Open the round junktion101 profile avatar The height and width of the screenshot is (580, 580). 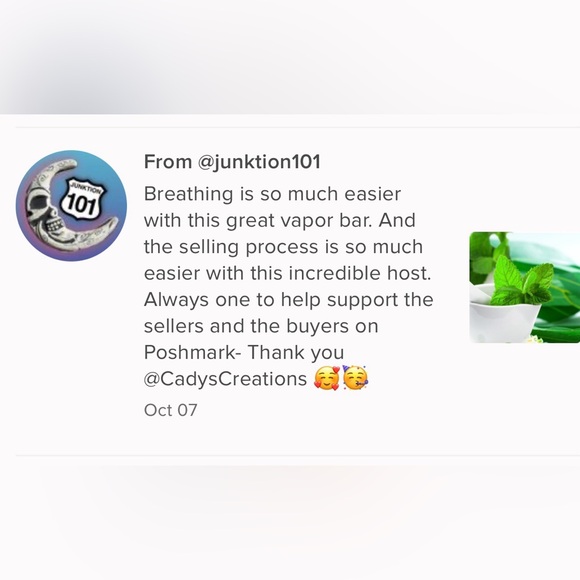(x=71, y=206)
